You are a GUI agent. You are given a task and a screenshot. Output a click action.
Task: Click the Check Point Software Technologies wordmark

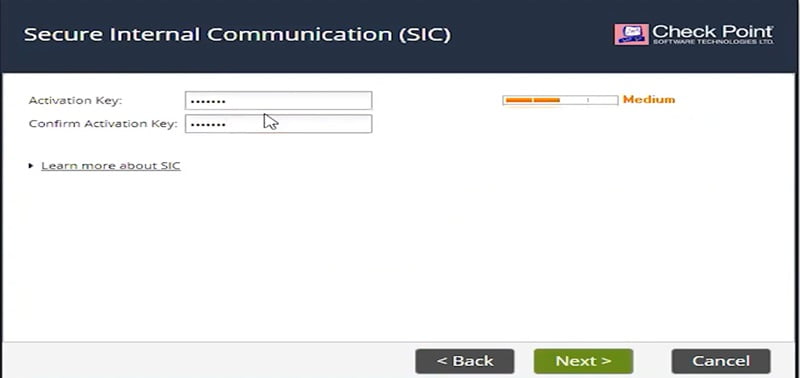pyautogui.click(x=713, y=34)
